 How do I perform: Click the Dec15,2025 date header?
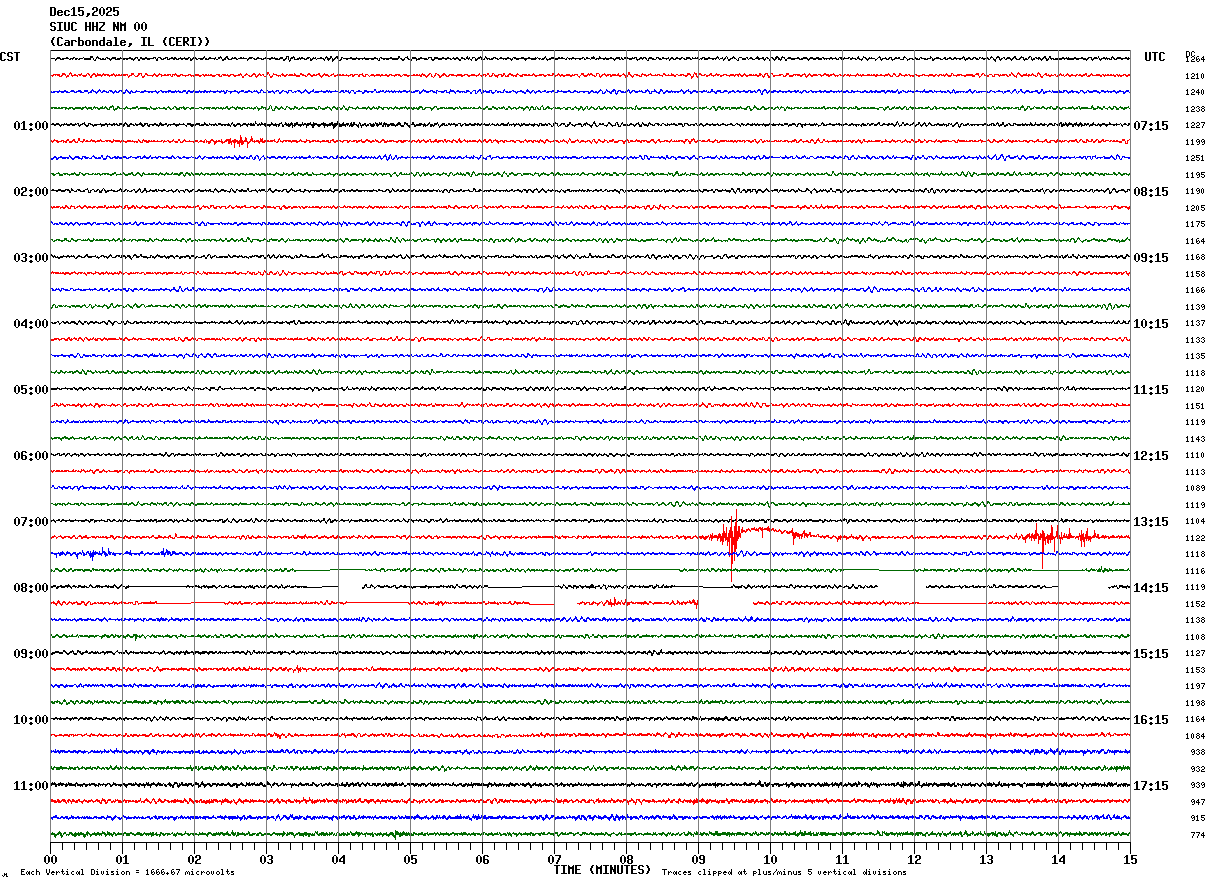coord(84,12)
